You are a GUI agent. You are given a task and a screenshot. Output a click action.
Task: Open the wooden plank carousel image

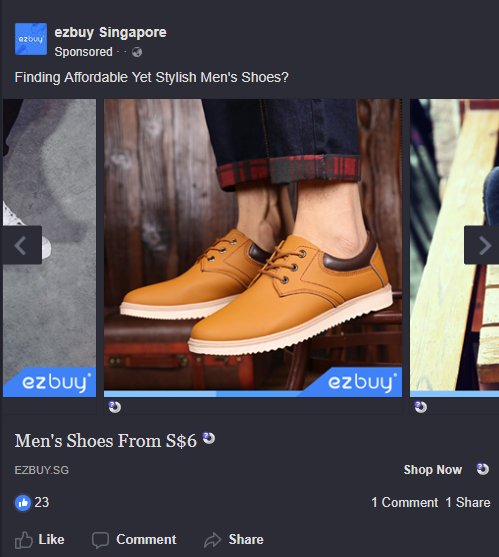tap(455, 248)
